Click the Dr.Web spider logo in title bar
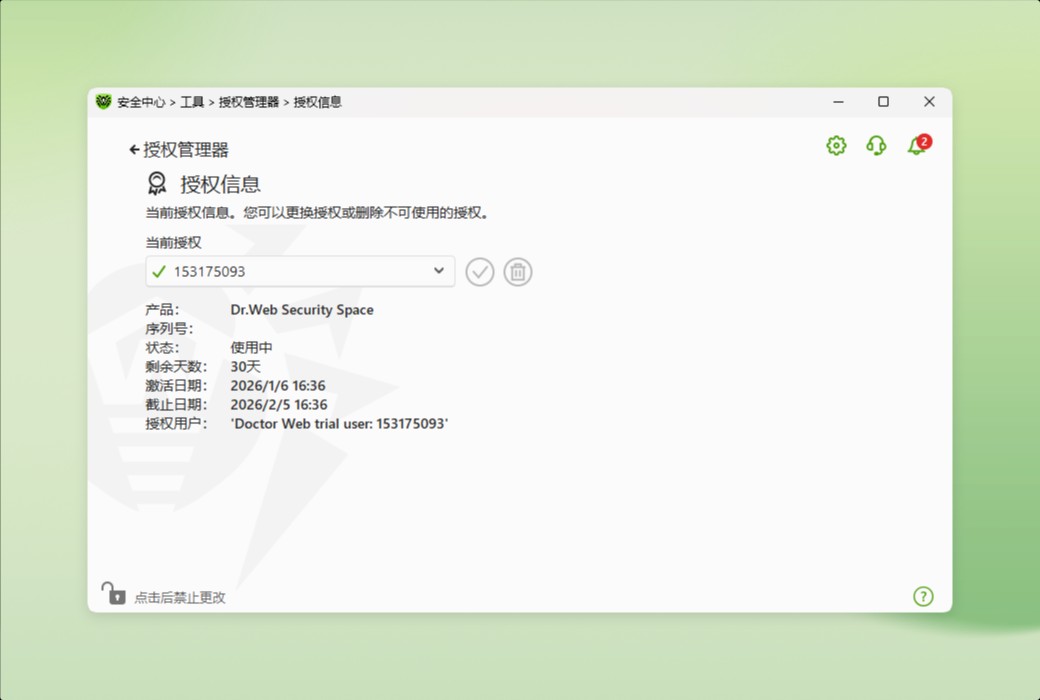Image resolution: width=1040 pixels, height=700 pixels. click(x=102, y=101)
